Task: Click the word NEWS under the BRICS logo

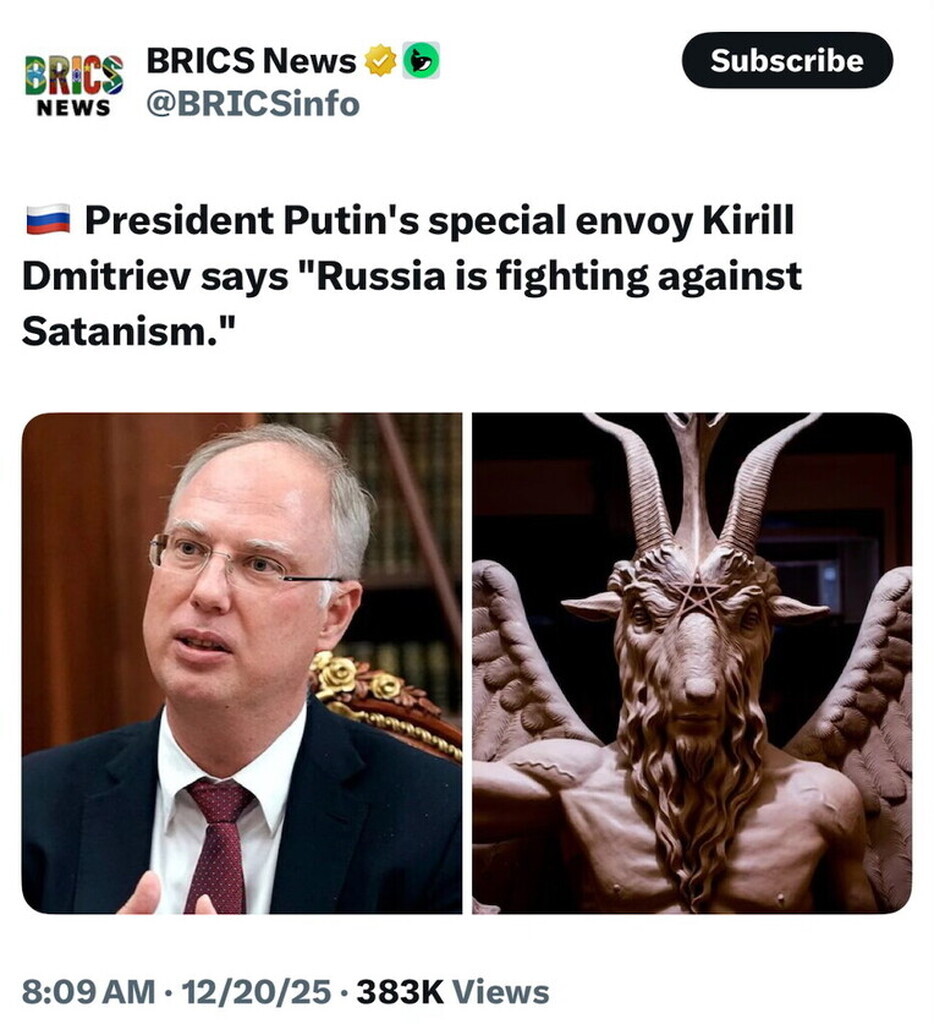Action: (x=74, y=108)
